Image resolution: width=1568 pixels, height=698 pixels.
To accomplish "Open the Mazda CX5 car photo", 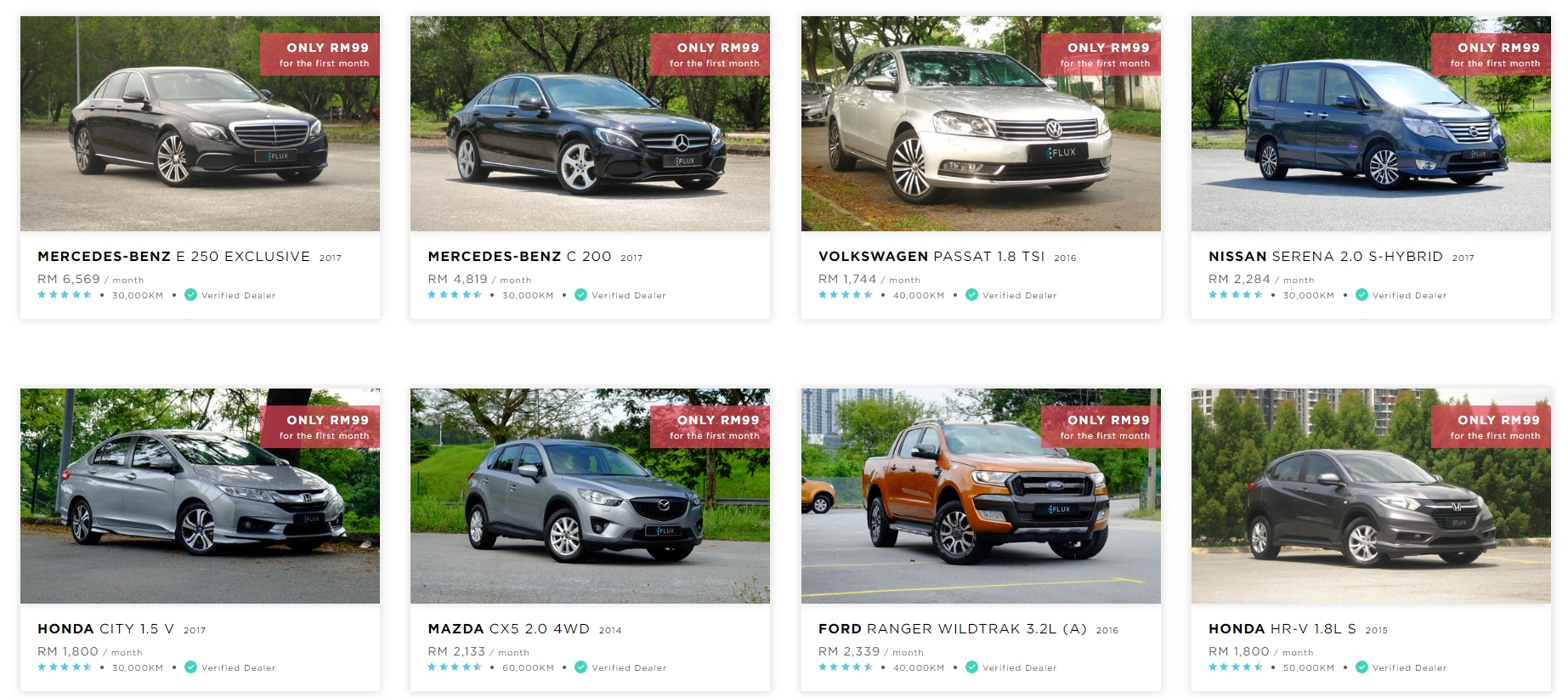I will click(x=590, y=496).
